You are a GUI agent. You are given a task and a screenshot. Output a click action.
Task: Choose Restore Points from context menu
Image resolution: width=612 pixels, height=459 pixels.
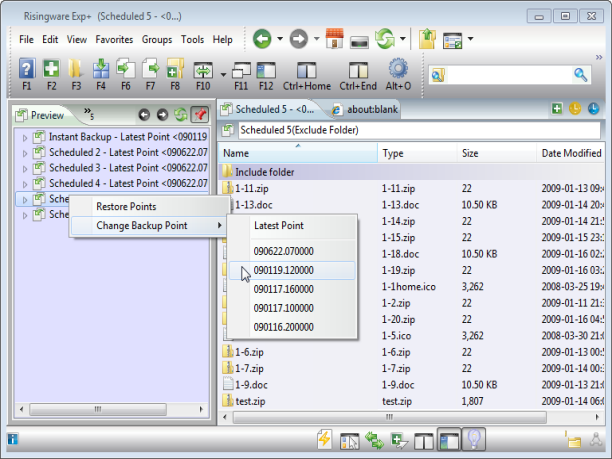tap(125, 206)
